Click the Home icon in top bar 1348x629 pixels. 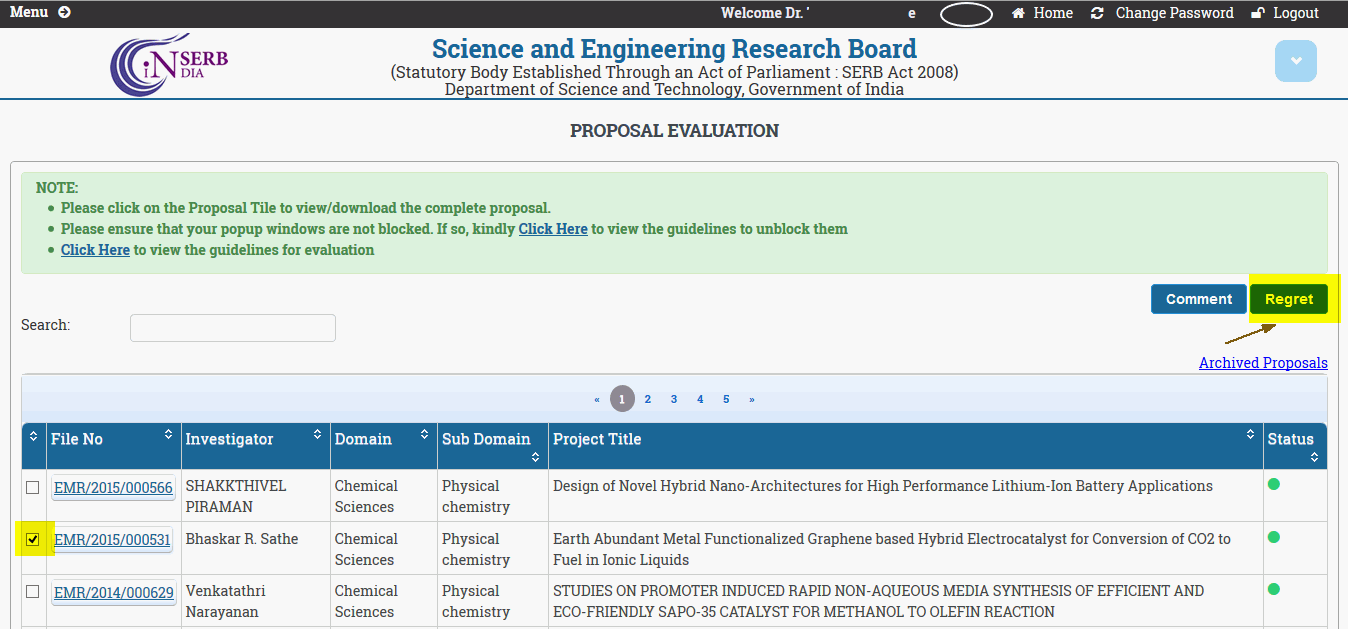click(1018, 13)
